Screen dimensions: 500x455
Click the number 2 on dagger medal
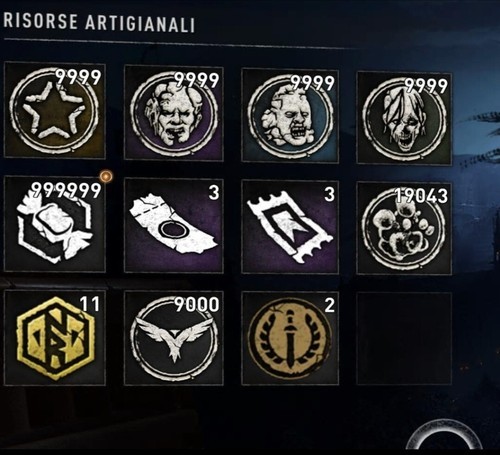click(x=329, y=306)
